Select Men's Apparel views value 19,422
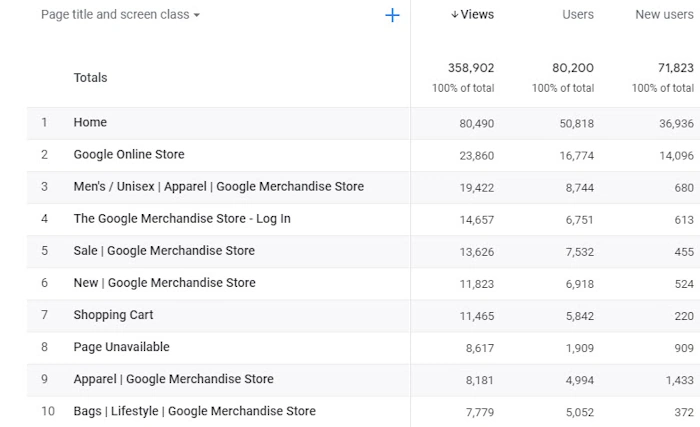The width and height of the screenshot is (700, 427). [x=477, y=188]
